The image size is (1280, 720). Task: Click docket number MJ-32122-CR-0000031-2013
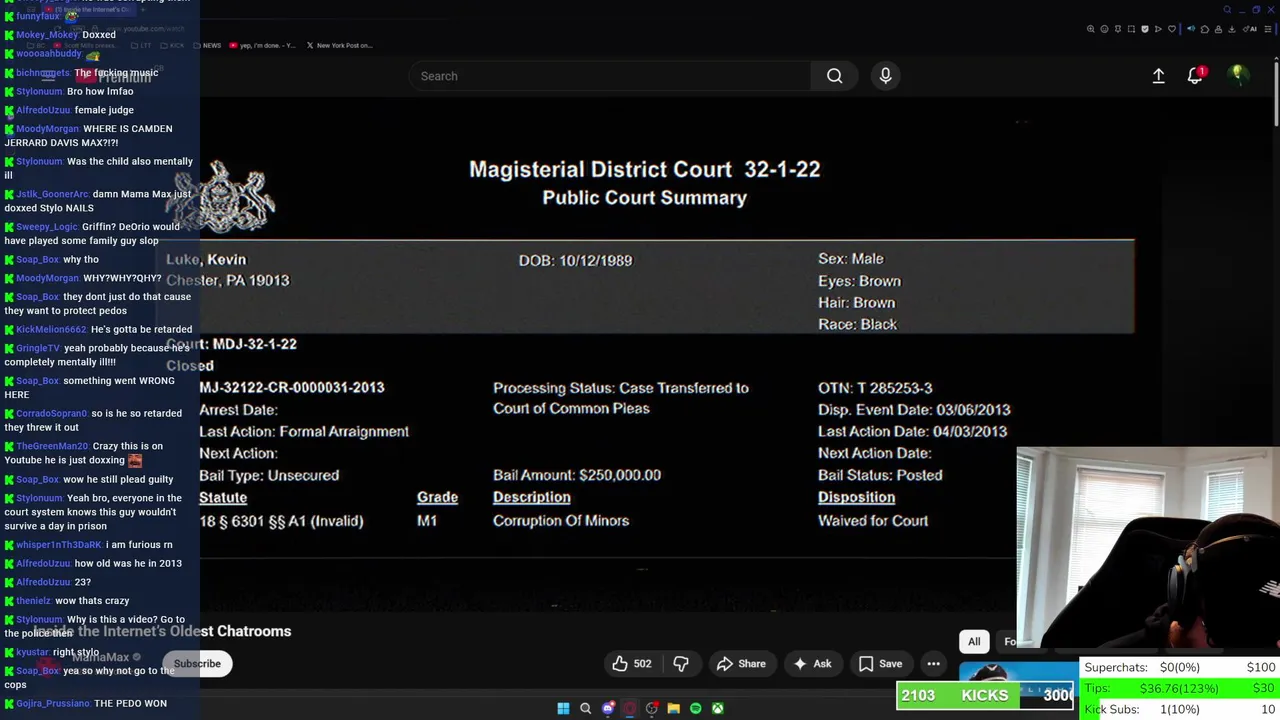coord(291,387)
